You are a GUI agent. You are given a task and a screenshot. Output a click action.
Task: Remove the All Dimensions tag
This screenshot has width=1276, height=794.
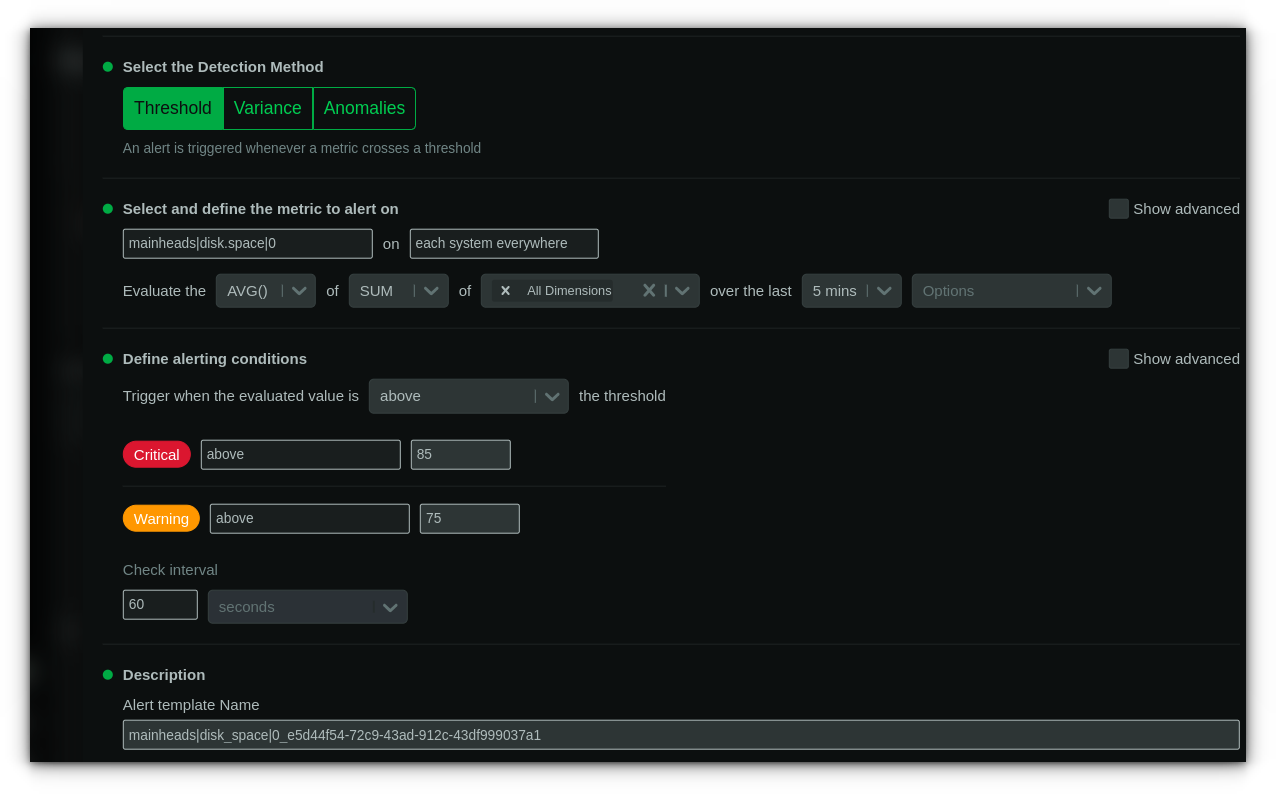pyautogui.click(x=505, y=291)
